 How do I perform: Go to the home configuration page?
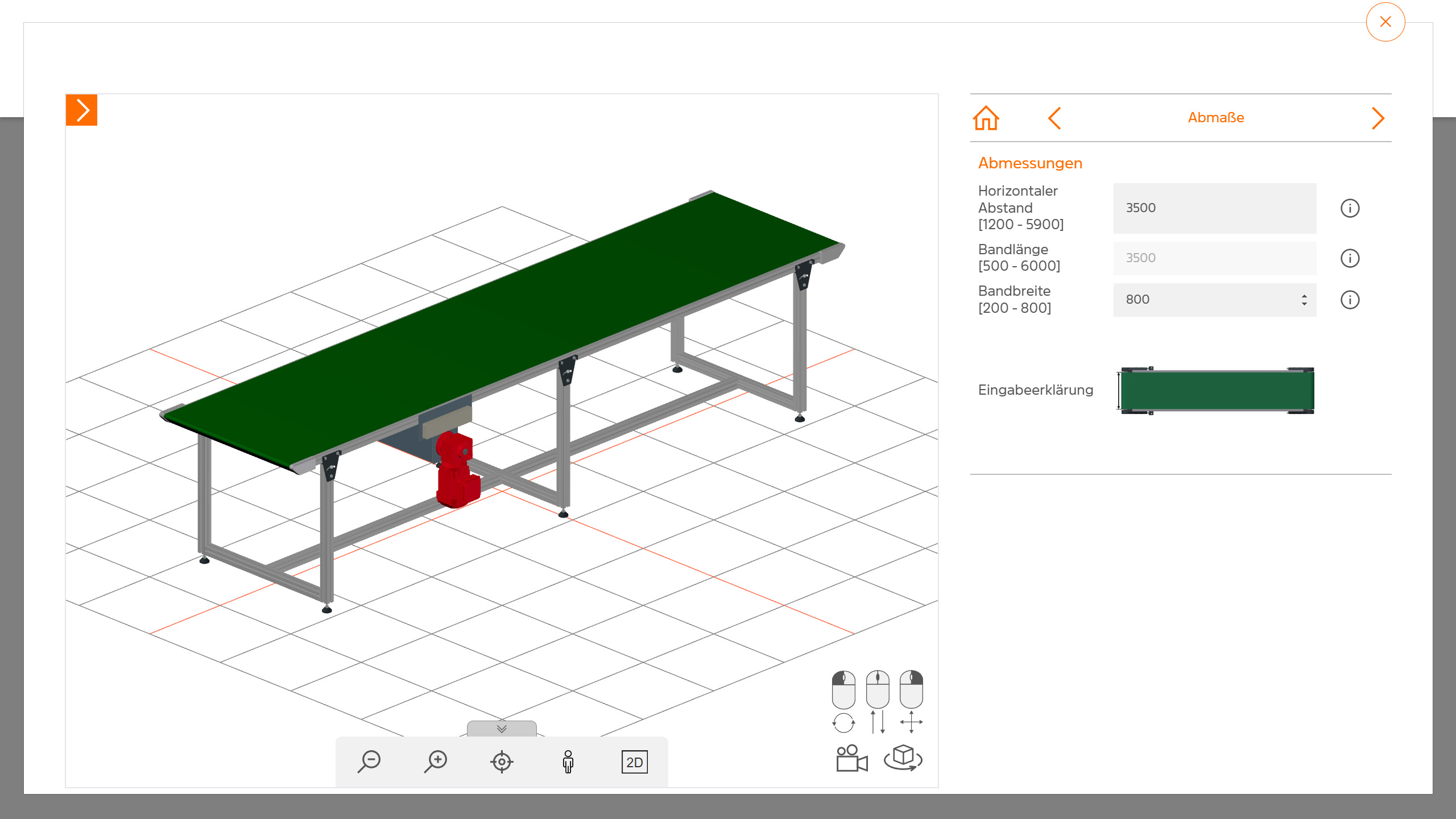pos(986,118)
